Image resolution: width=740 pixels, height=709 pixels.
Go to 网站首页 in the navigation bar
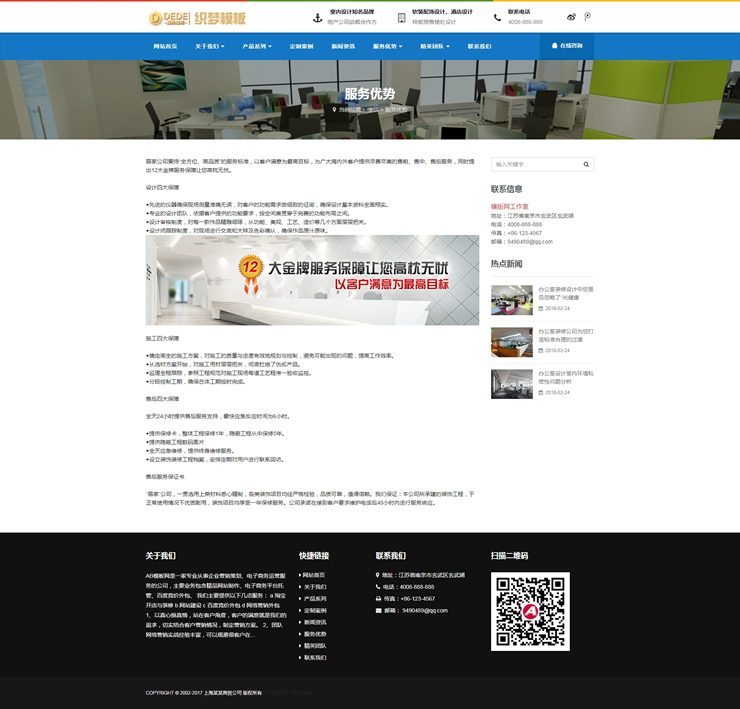point(165,46)
